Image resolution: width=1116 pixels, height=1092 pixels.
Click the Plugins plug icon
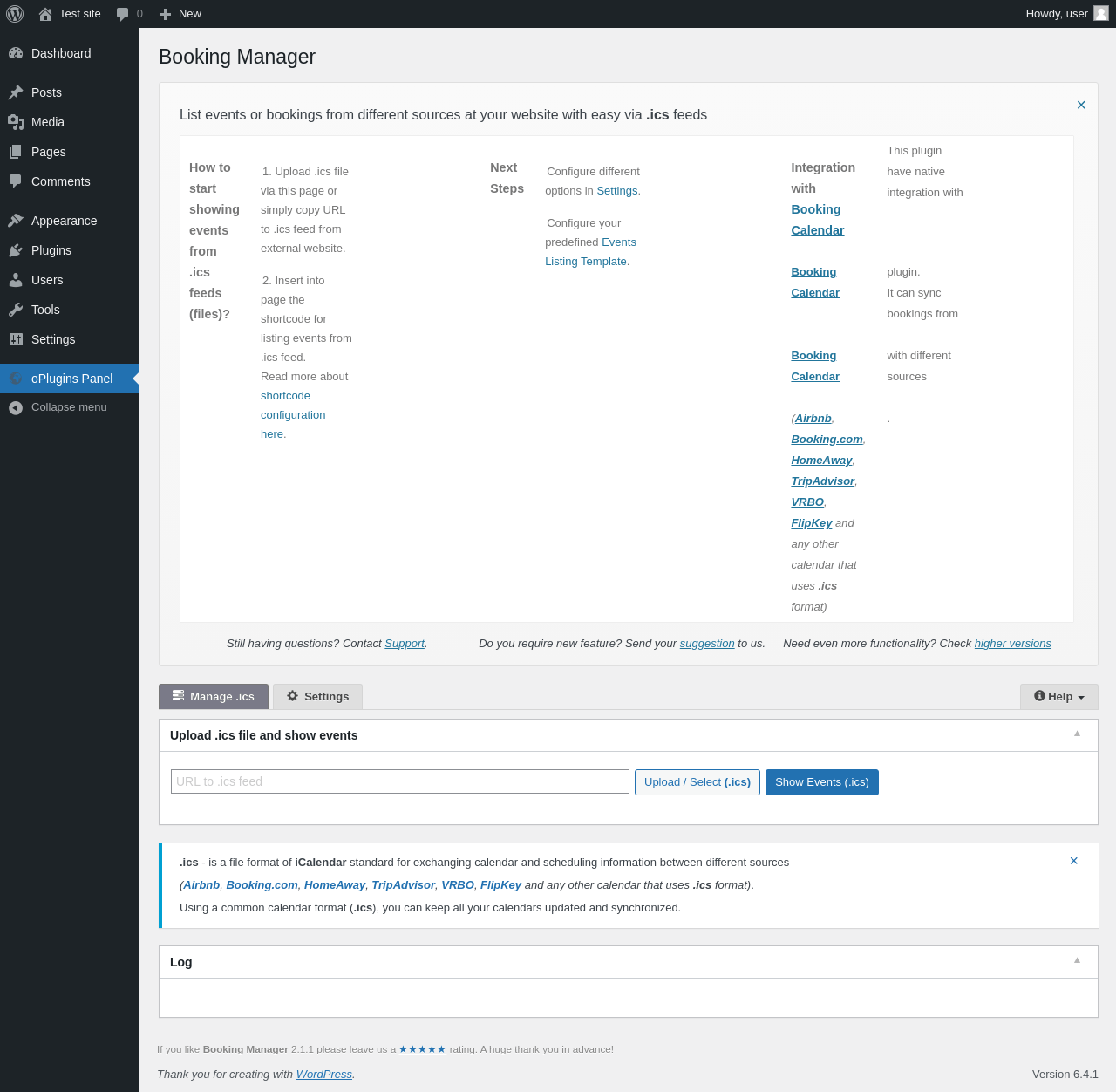16,250
